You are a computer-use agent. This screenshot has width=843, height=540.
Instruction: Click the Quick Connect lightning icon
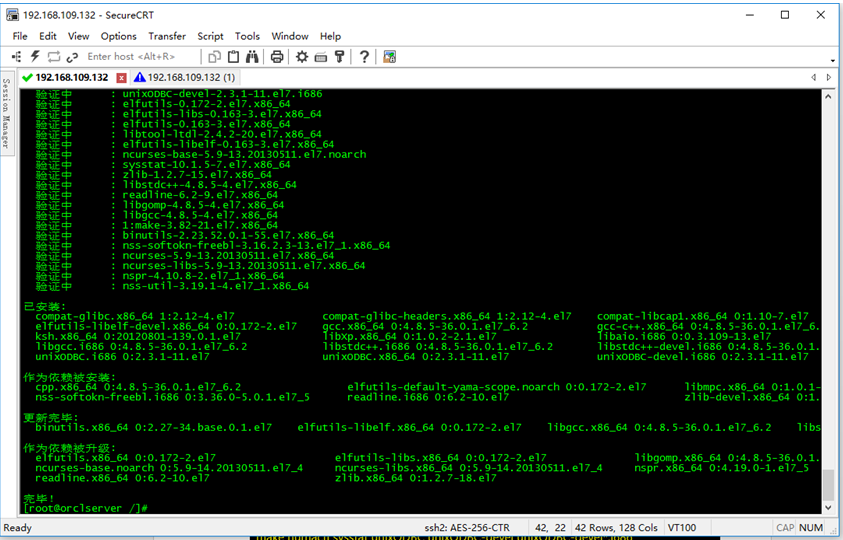[35, 56]
